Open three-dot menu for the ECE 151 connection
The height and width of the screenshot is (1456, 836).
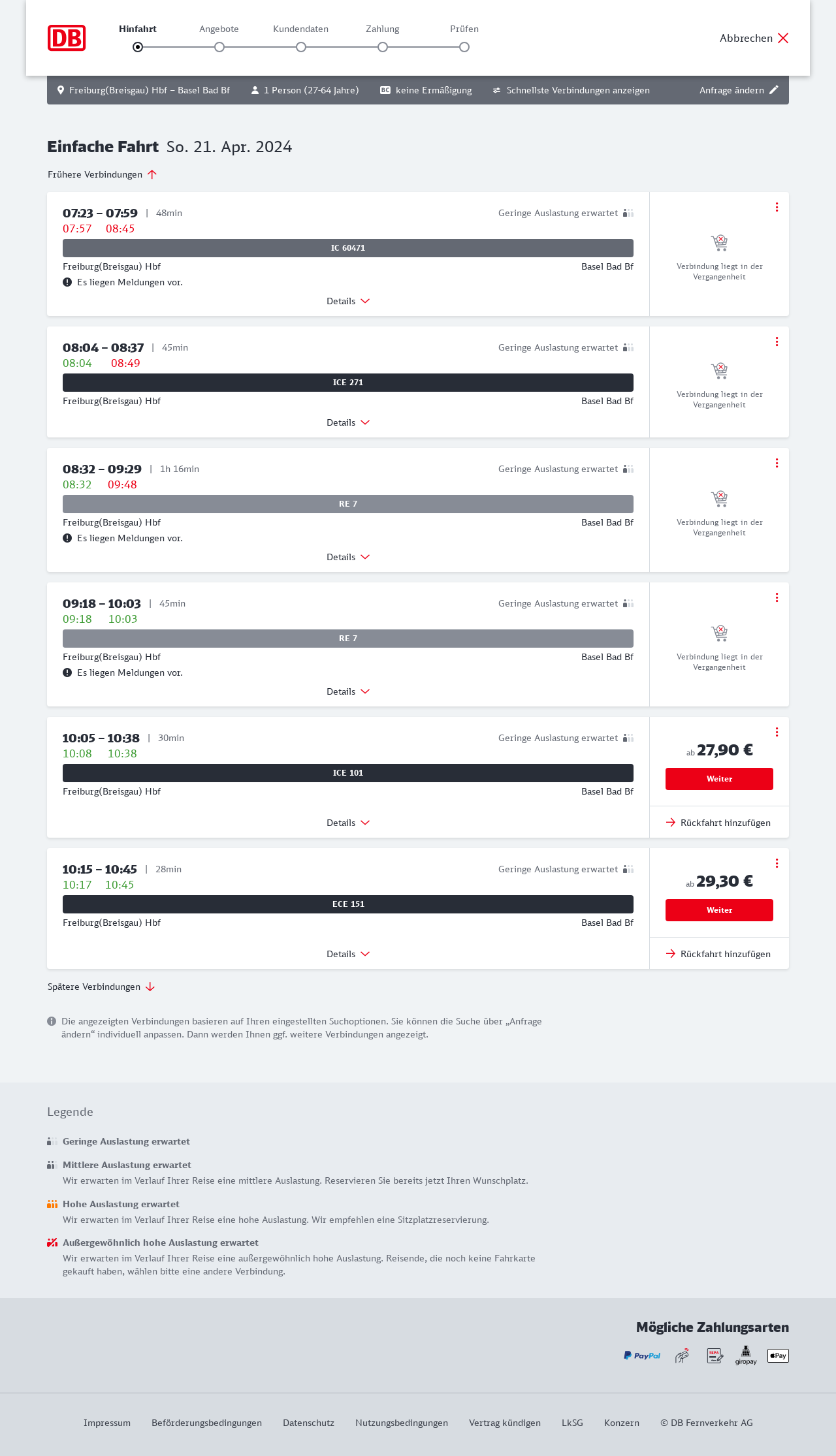777,863
